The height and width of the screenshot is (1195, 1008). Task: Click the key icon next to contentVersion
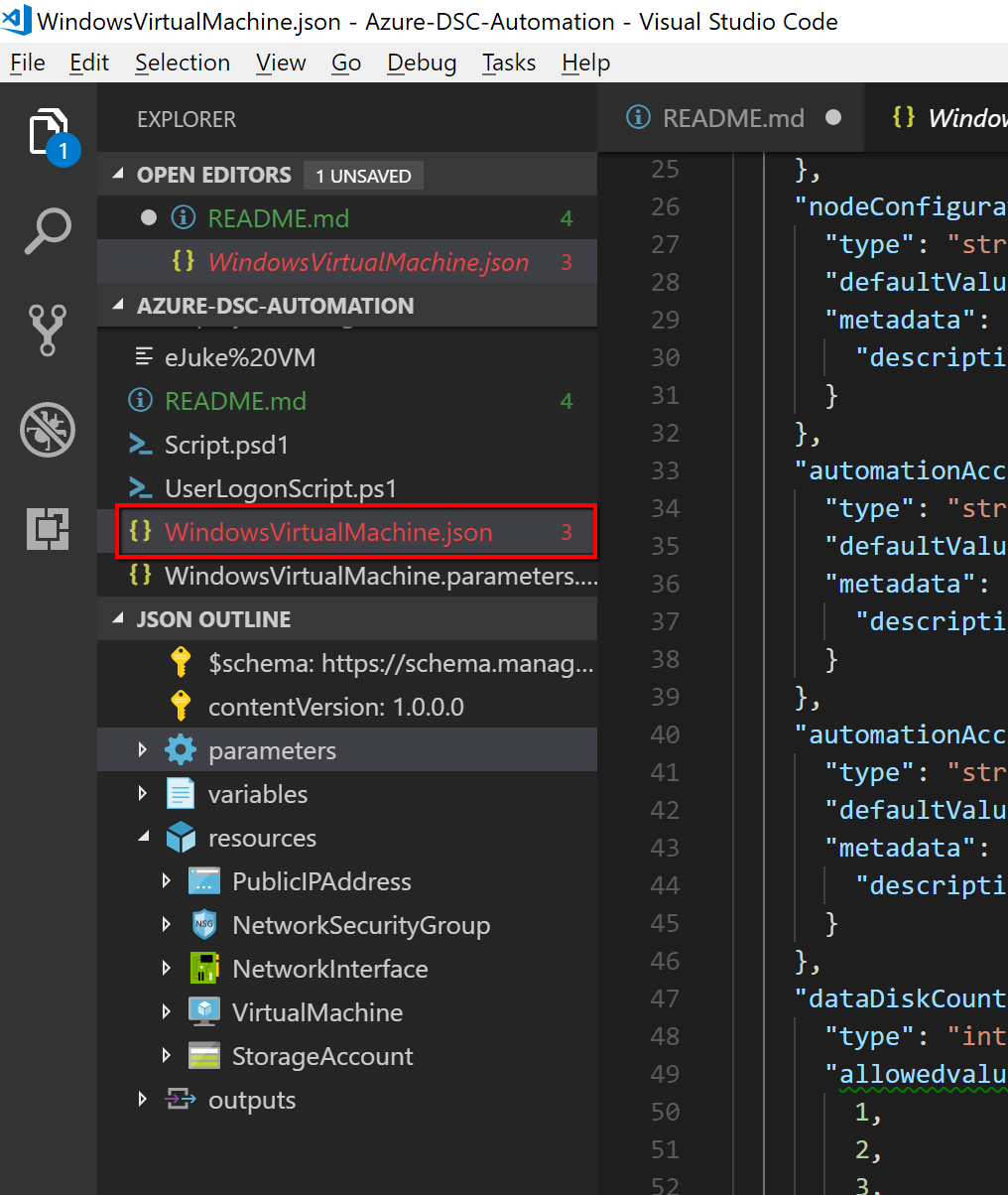click(181, 706)
